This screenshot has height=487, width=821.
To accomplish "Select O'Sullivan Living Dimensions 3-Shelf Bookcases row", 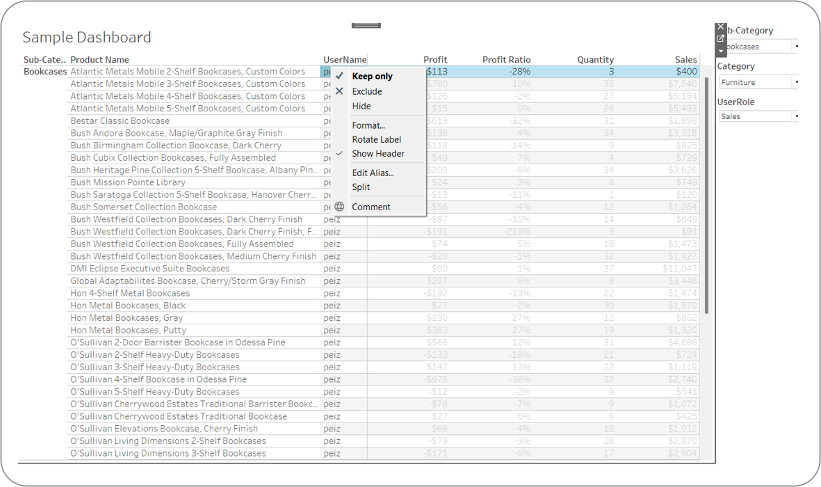I will coord(168,453).
